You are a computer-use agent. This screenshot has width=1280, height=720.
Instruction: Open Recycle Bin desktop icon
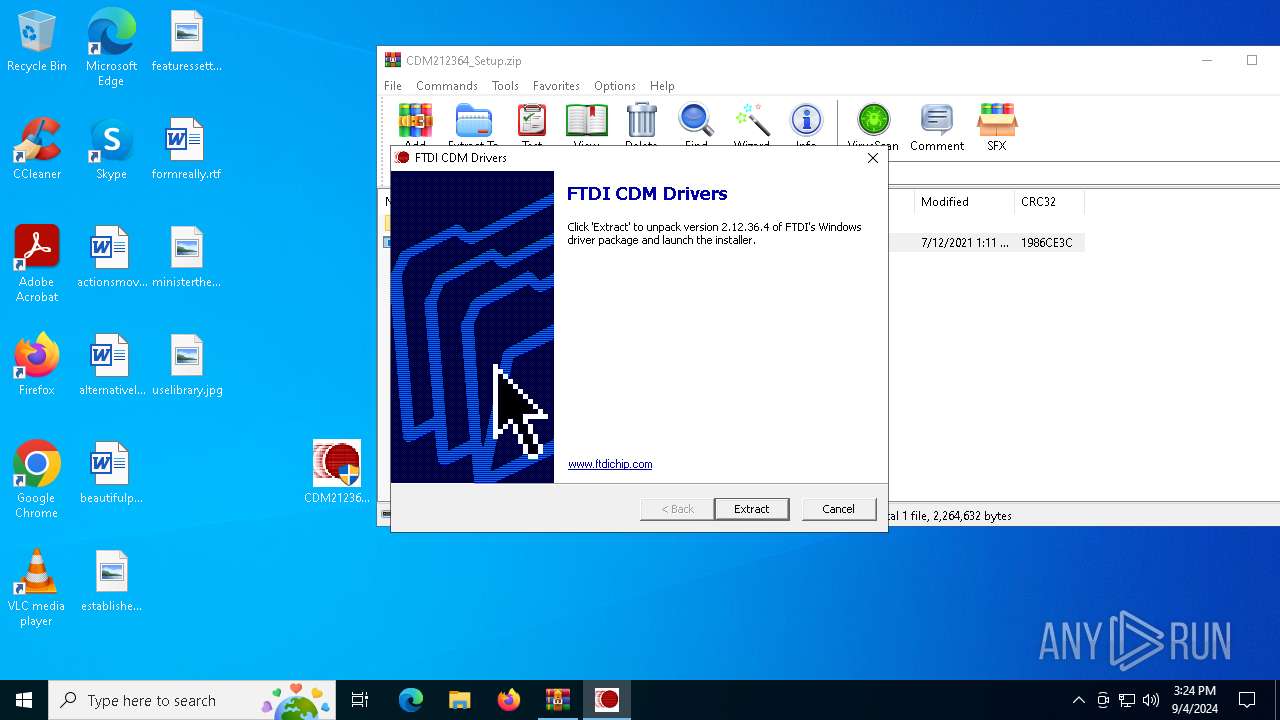click(37, 42)
